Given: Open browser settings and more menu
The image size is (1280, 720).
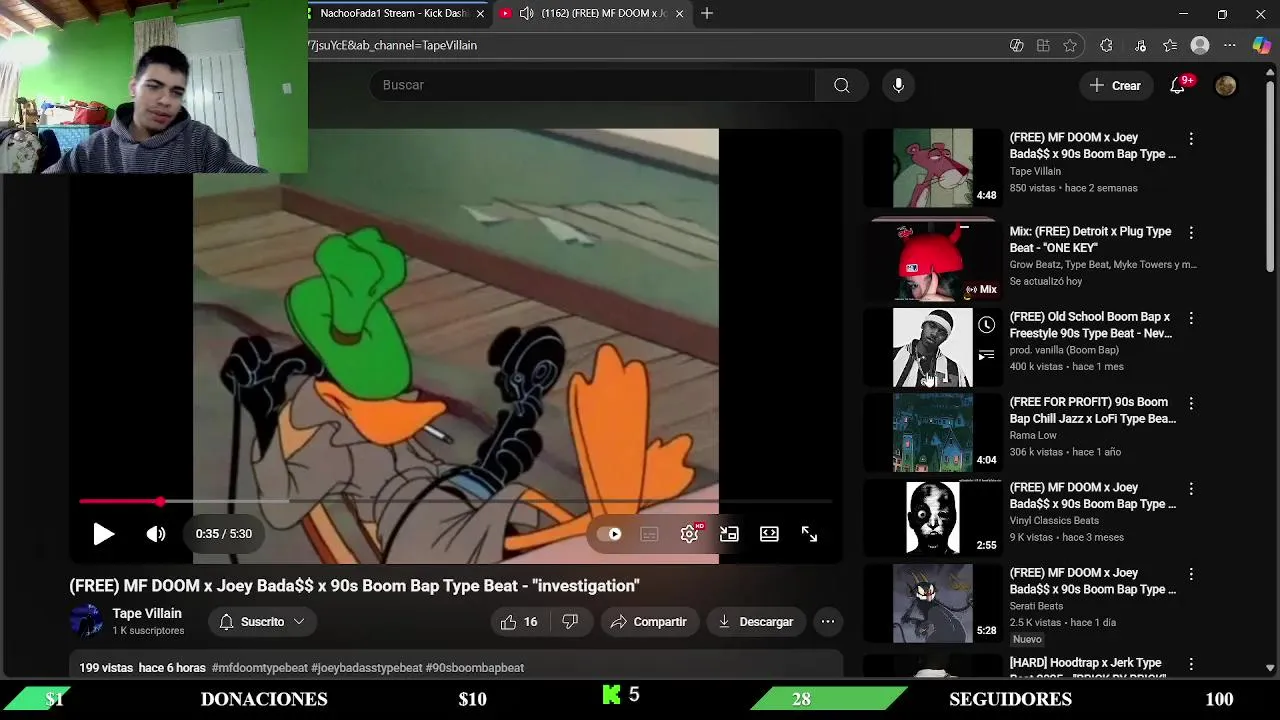Looking at the screenshot, I should click(1230, 45).
